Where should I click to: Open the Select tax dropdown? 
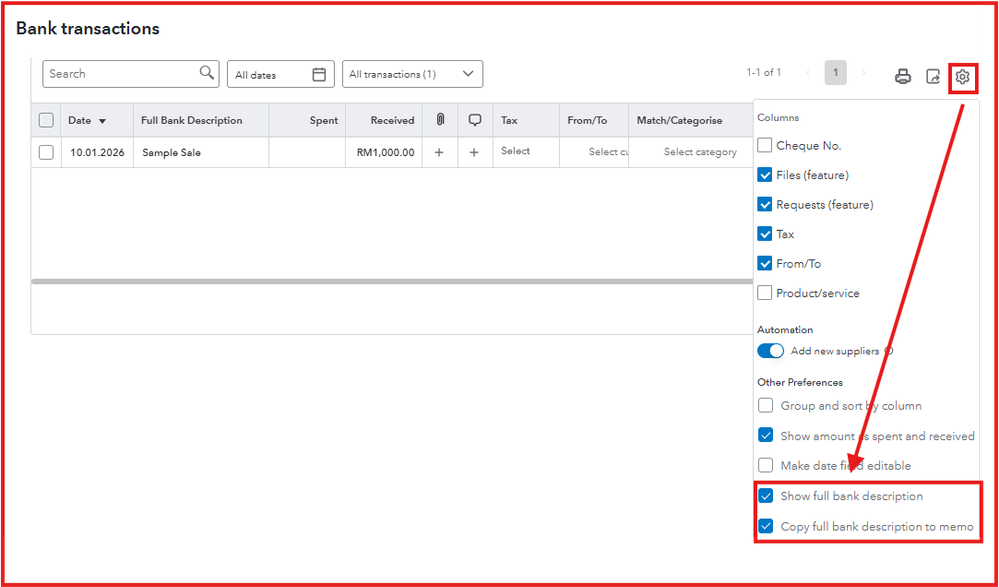[515, 151]
